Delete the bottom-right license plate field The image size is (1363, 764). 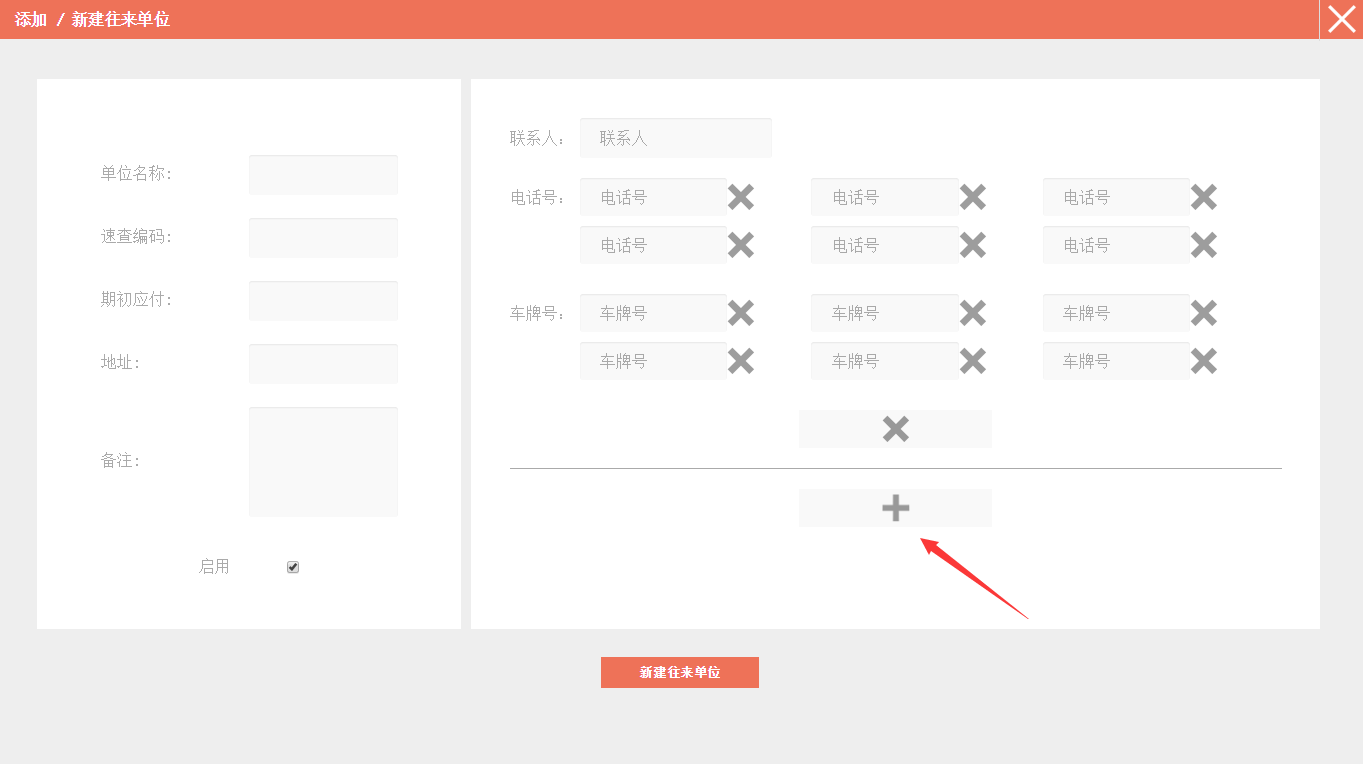pos(1204,361)
